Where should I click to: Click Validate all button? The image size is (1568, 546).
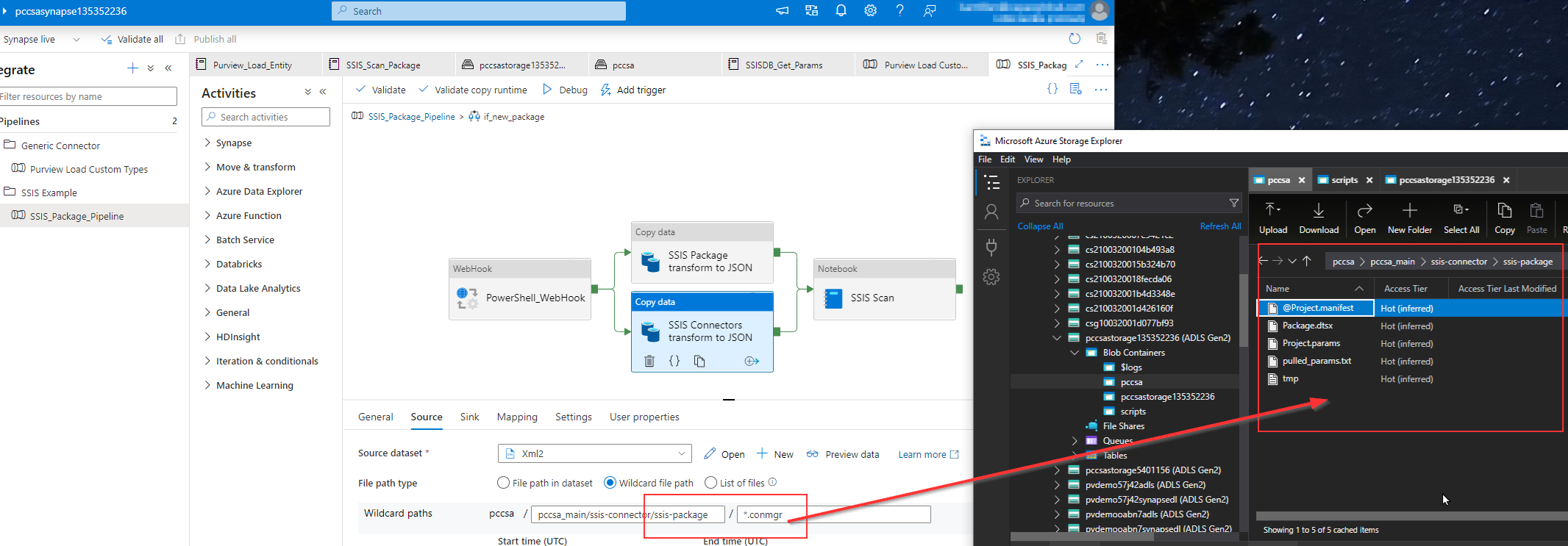[x=132, y=39]
